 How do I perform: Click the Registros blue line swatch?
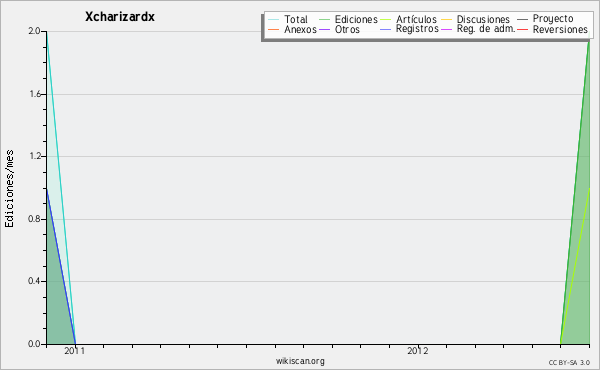385,29
